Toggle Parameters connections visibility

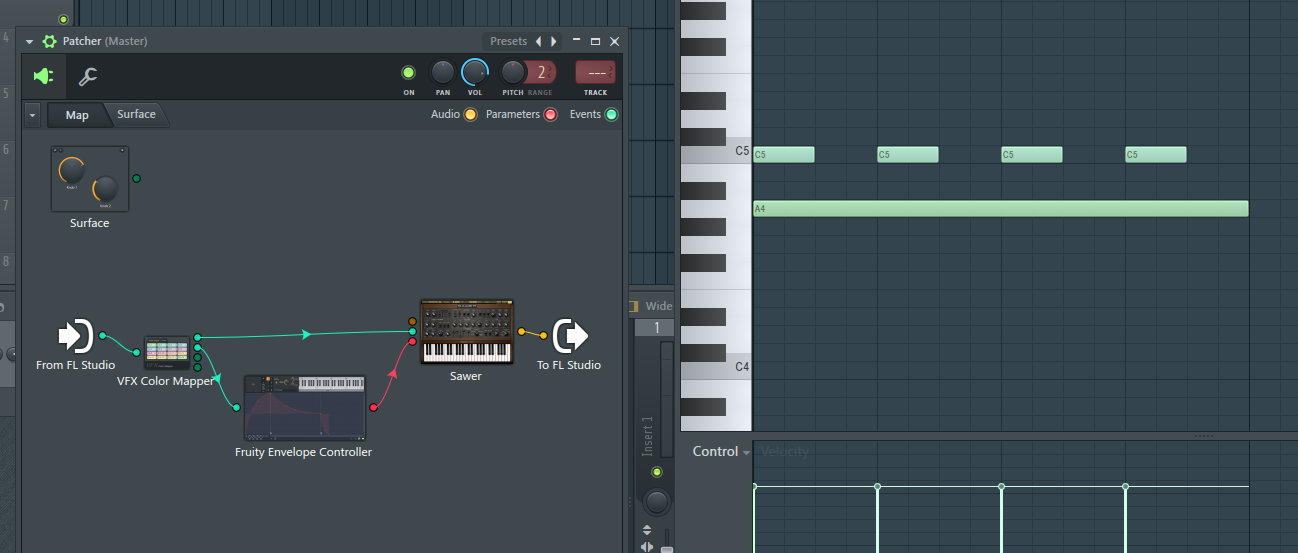pyautogui.click(x=550, y=114)
